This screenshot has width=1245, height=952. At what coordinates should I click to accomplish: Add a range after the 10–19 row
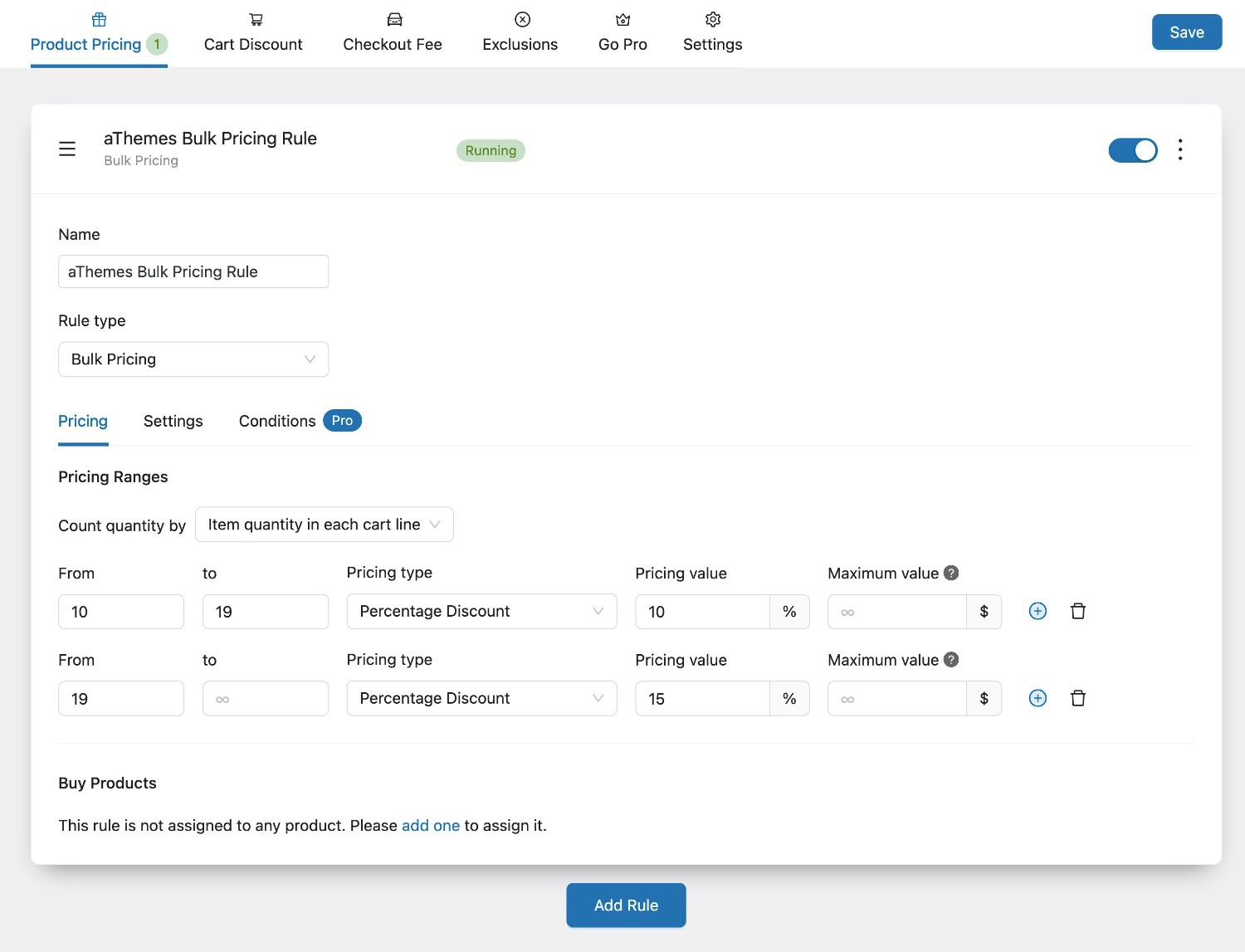pos(1037,611)
